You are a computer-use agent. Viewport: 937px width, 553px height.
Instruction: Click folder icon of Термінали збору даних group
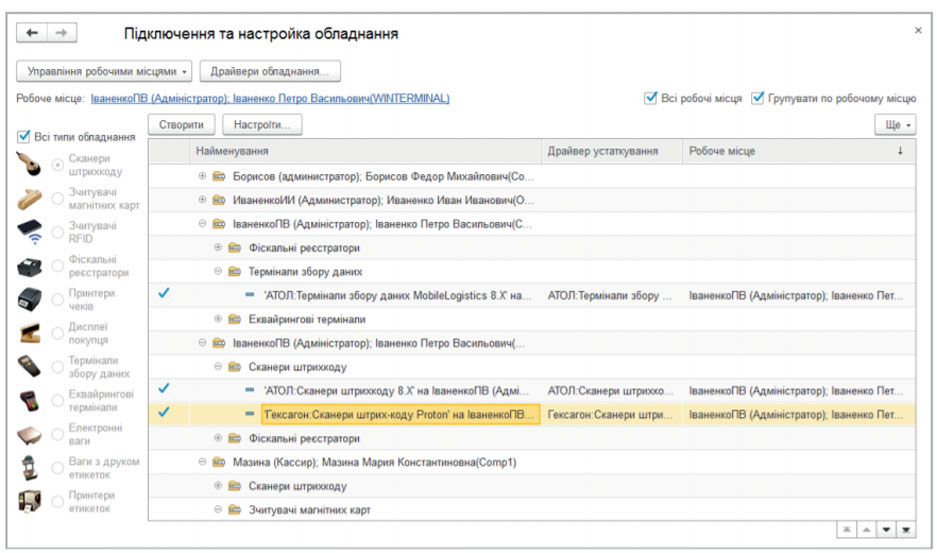click(235, 271)
